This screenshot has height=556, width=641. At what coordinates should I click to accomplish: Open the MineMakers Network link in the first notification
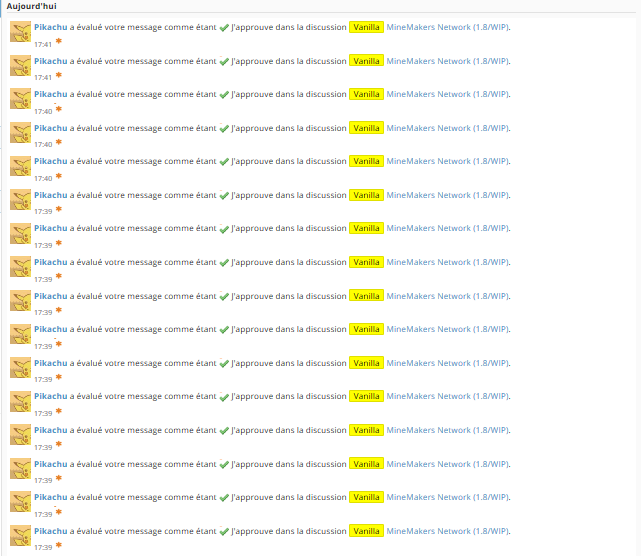[447, 27]
